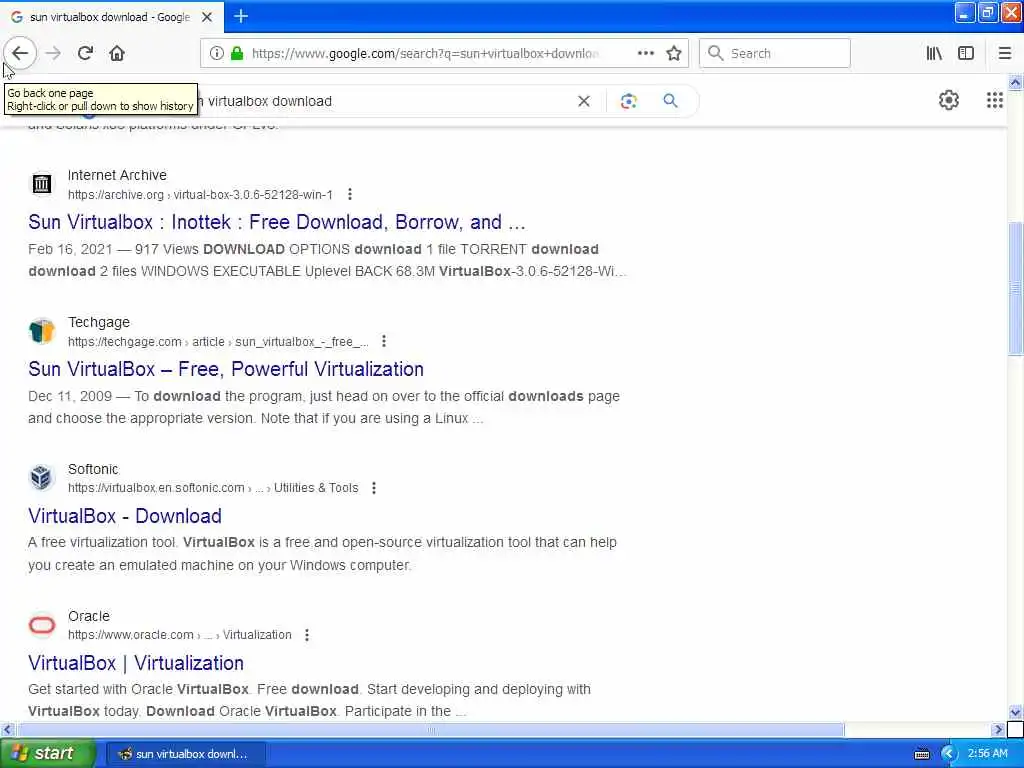1024x768 pixels.
Task: Show site information icon in address bar
Action: click(x=216, y=53)
